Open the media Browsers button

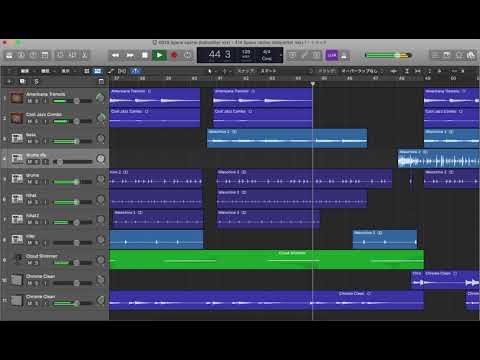click(x=471, y=55)
